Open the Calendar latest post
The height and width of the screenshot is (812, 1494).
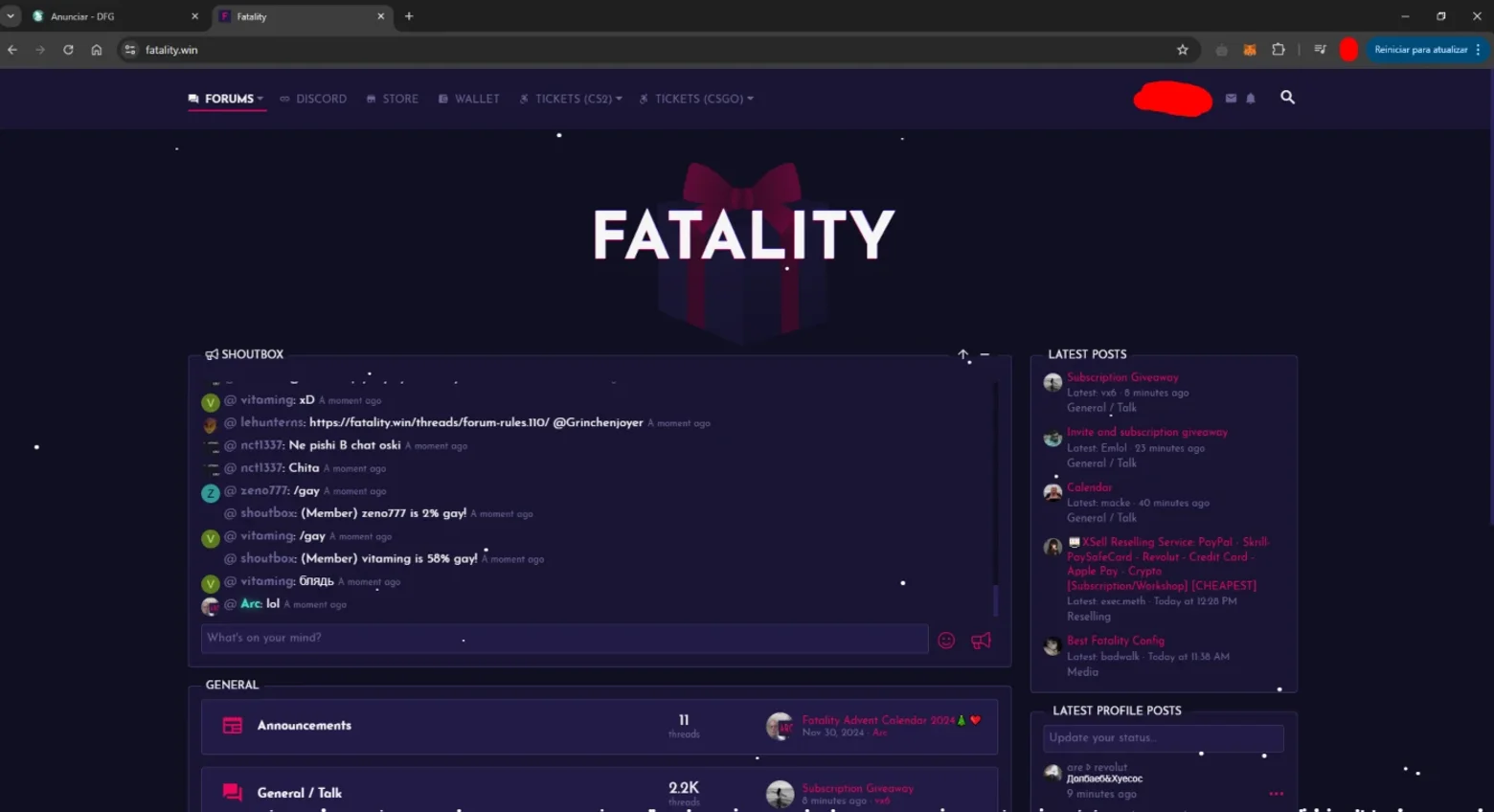click(1090, 487)
